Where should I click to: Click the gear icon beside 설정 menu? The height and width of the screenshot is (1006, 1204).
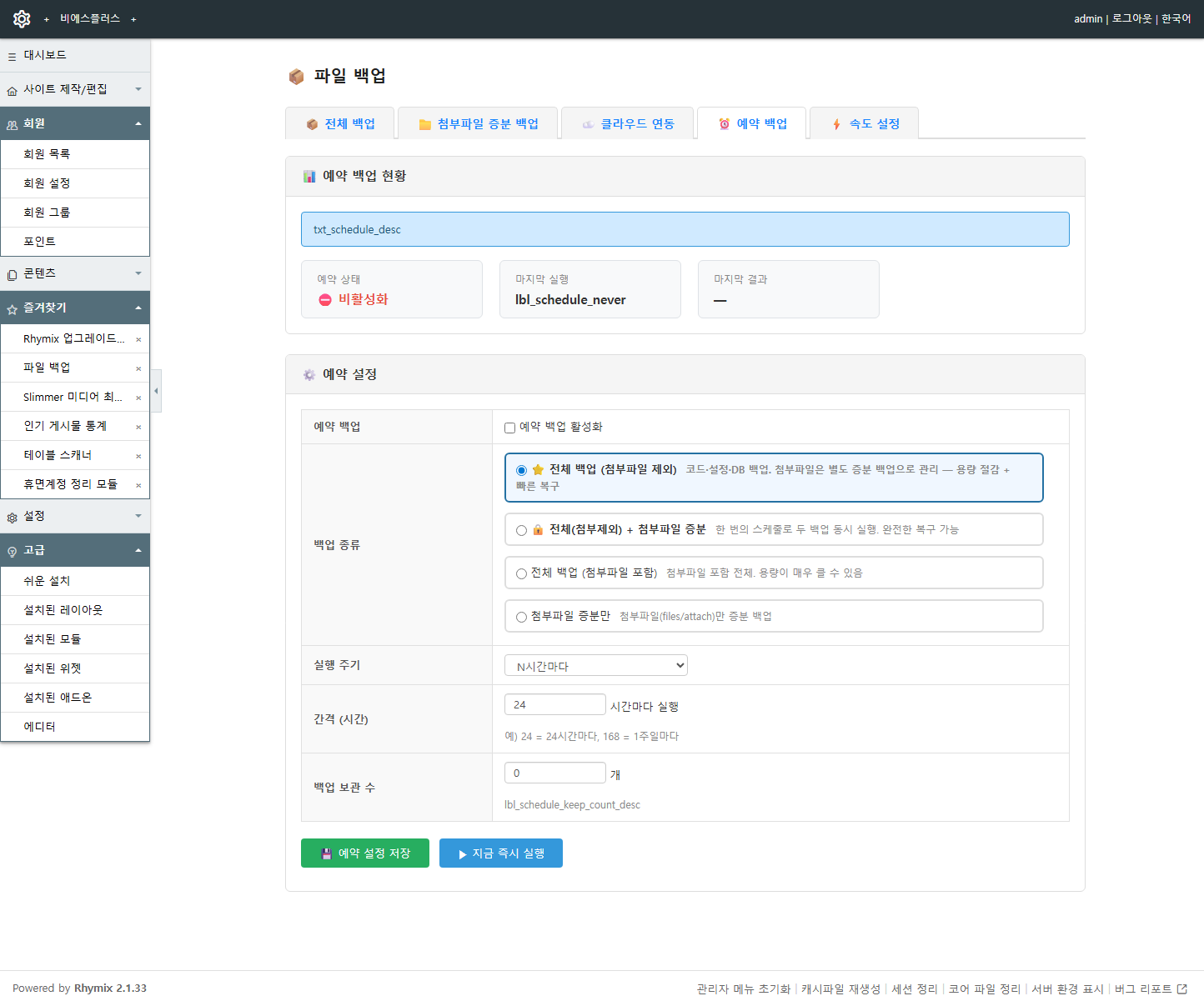point(12,518)
